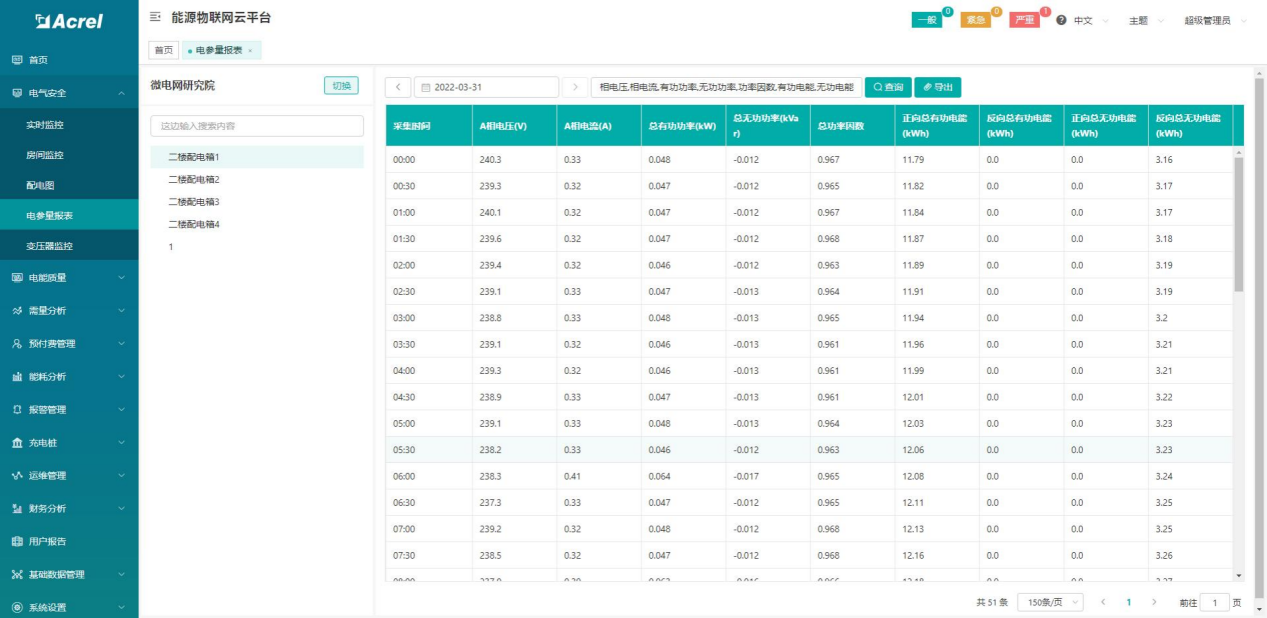The height and width of the screenshot is (618, 1267).
Task: Select 二楼配电箱4 in the tree
Action: pos(257,224)
